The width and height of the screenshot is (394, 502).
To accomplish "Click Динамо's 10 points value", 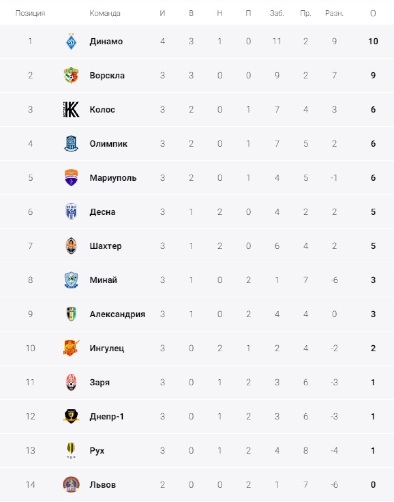I will point(373,41).
